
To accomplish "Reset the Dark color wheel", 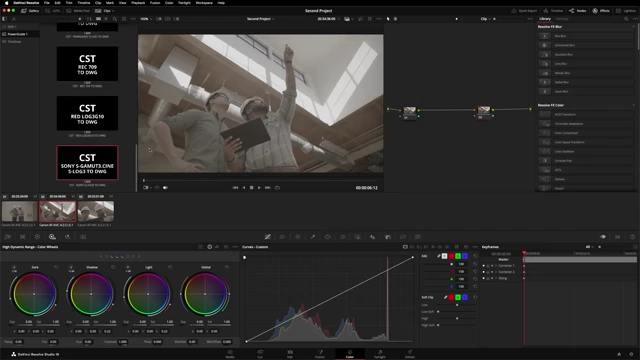I will (56, 267).
